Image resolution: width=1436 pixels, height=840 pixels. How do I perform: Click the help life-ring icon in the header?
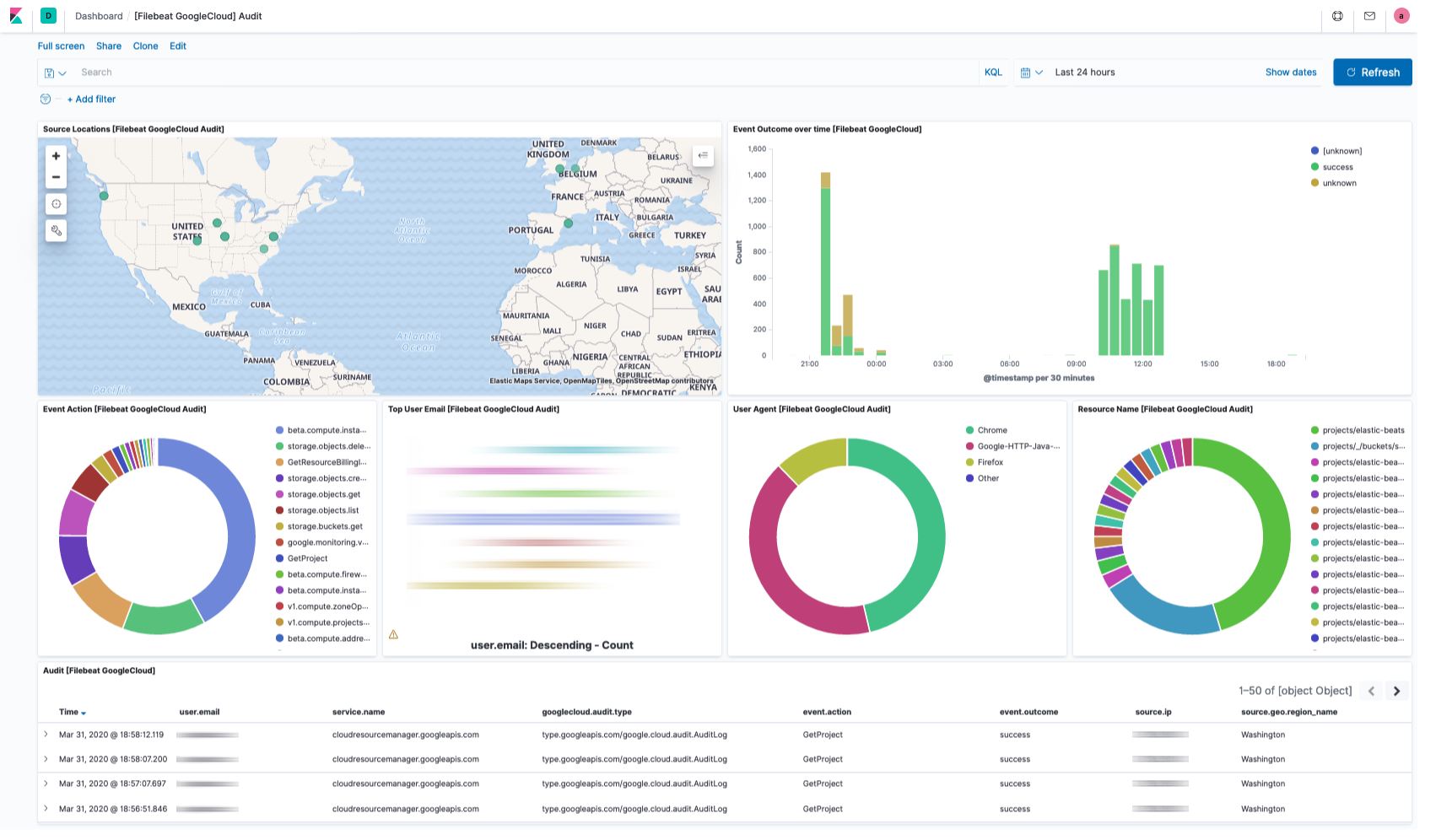[x=1337, y=16]
